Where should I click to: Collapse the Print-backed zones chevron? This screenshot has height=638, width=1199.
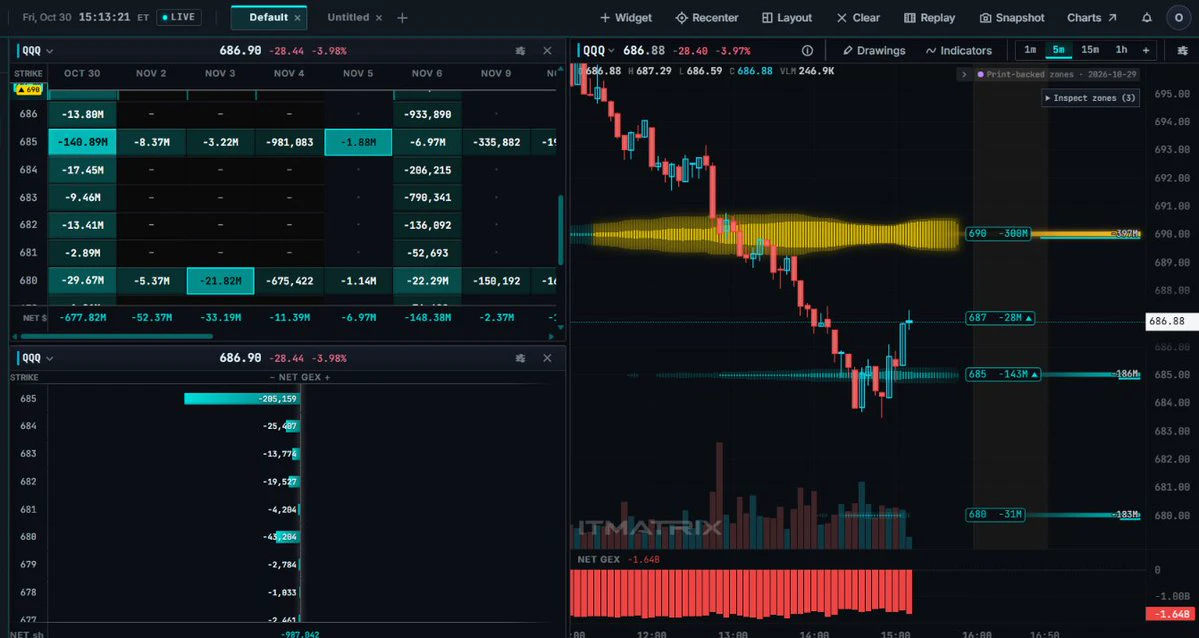(x=964, y=75)
